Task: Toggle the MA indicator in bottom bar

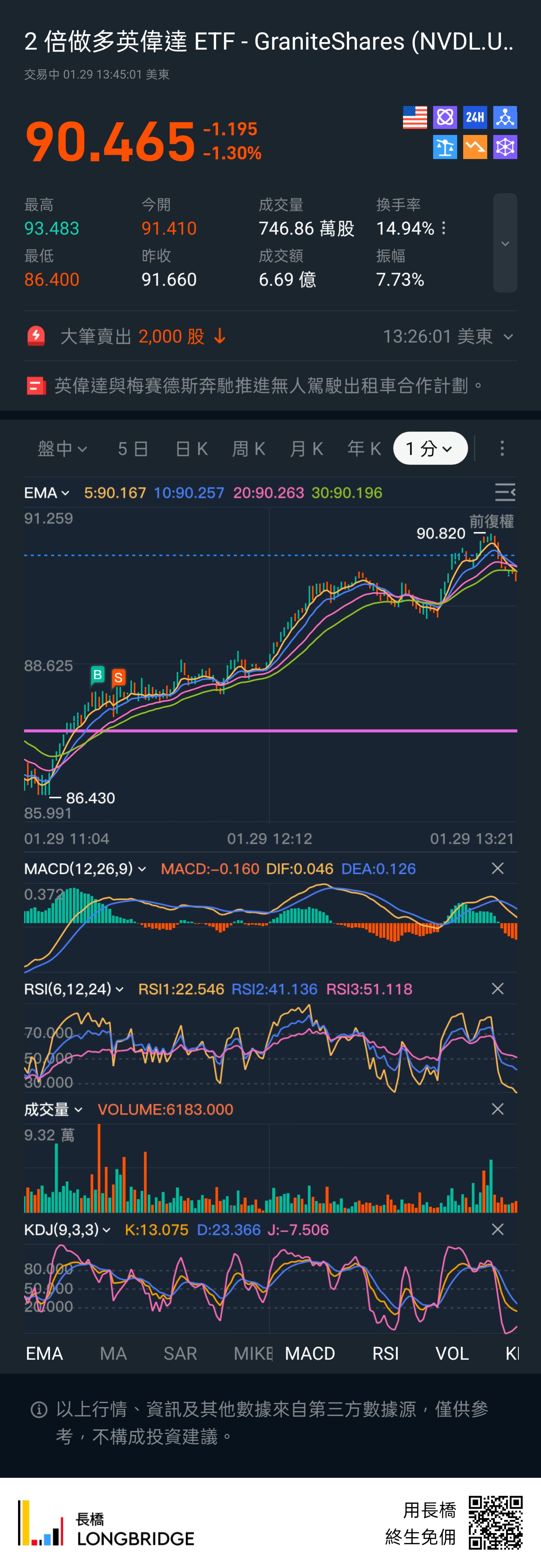Action: (113, 1353)
